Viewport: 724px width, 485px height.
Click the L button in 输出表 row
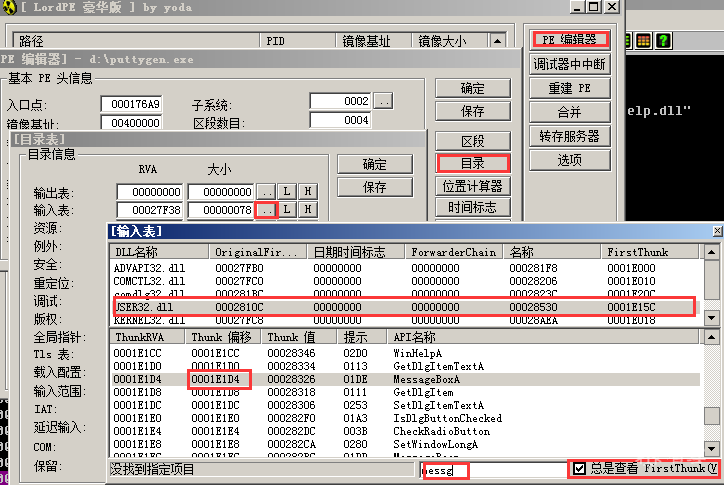click(287, 191)
